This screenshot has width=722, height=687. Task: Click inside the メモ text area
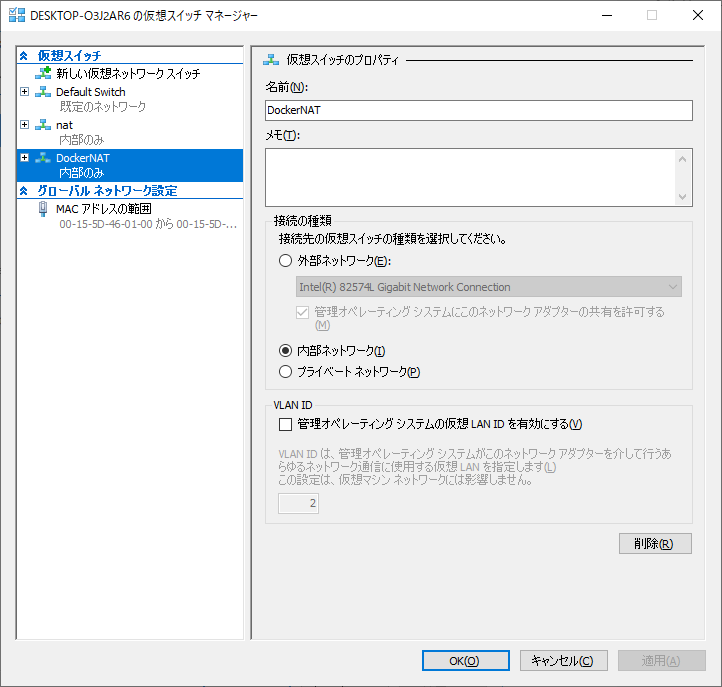pos(470,178)
